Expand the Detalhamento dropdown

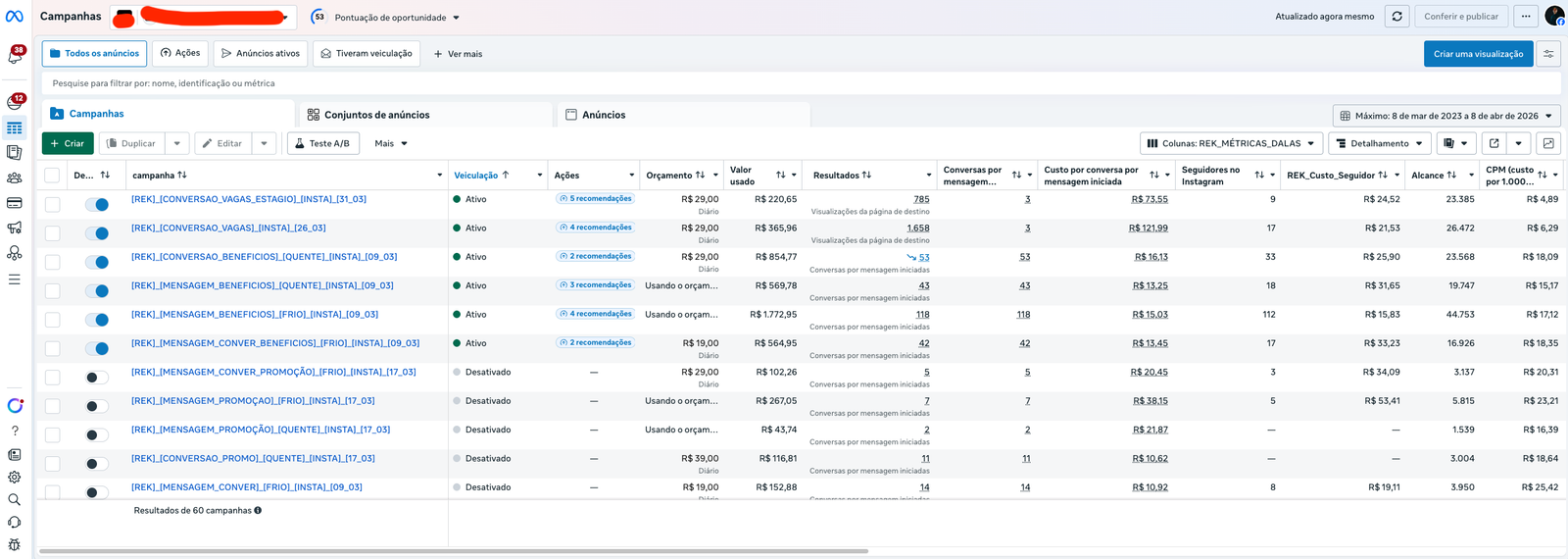[x=1380, y=143]
